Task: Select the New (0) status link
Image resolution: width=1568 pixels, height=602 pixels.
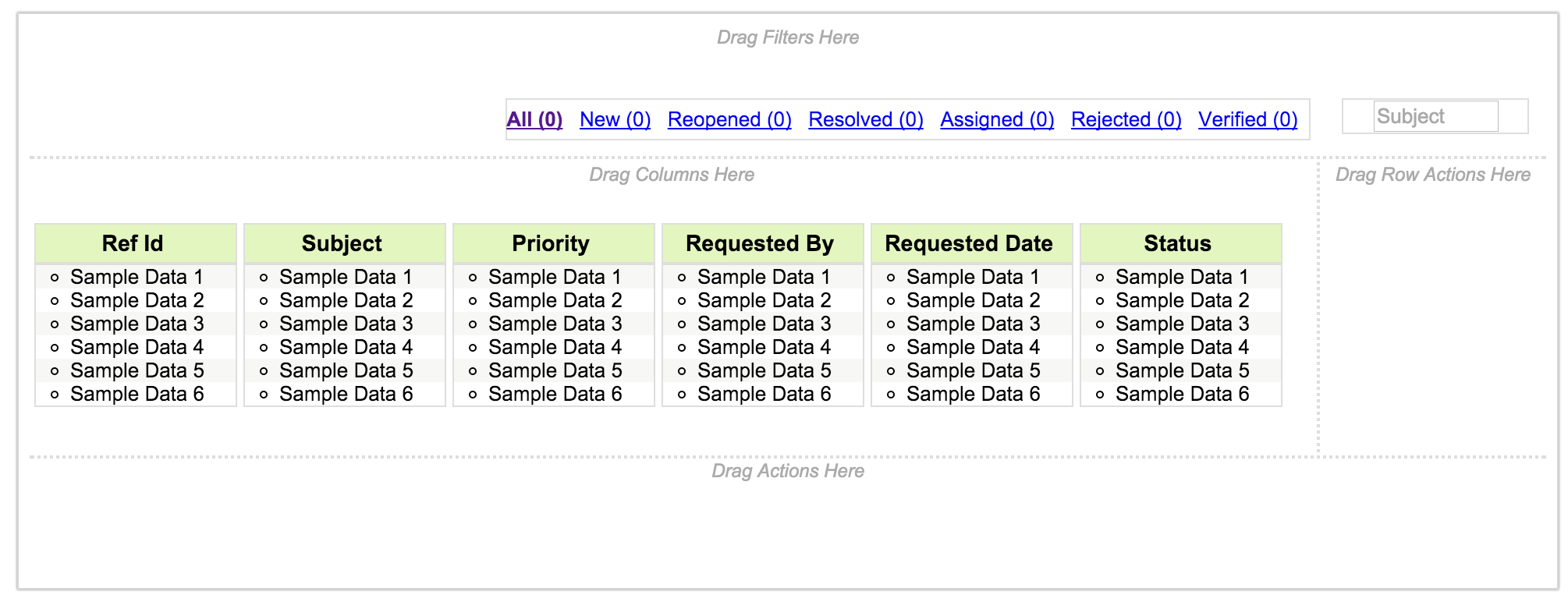Action: point(615,119)
